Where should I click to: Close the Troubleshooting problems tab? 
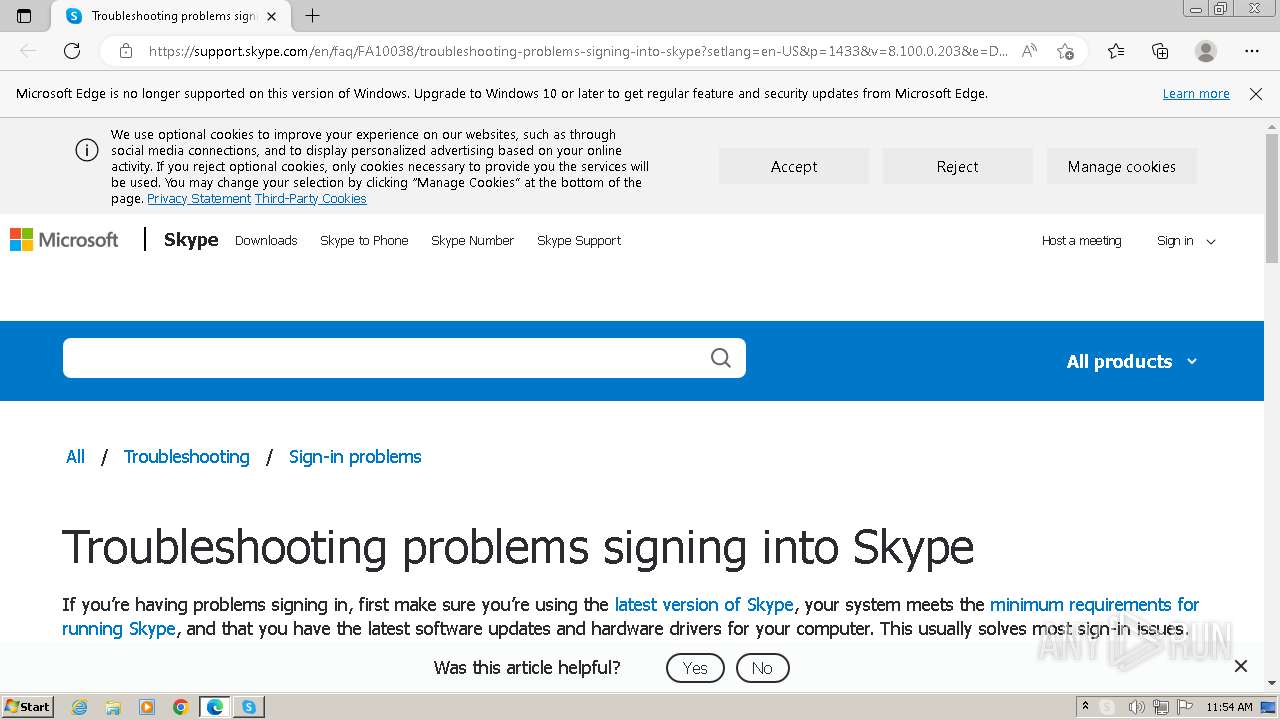(271, 16)
